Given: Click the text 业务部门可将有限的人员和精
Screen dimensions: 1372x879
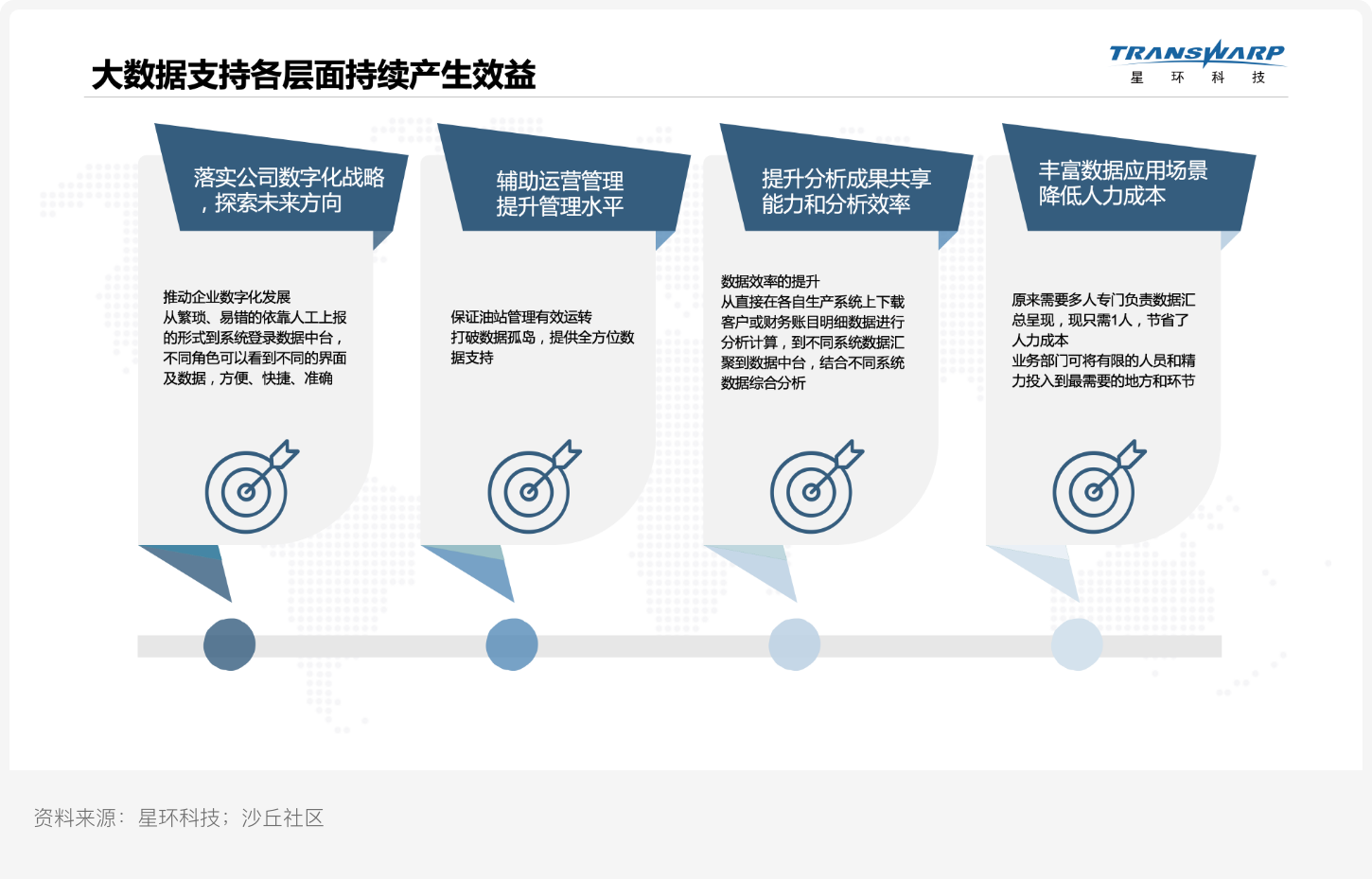Looking at the screenshot, I should coord(1103,360).
